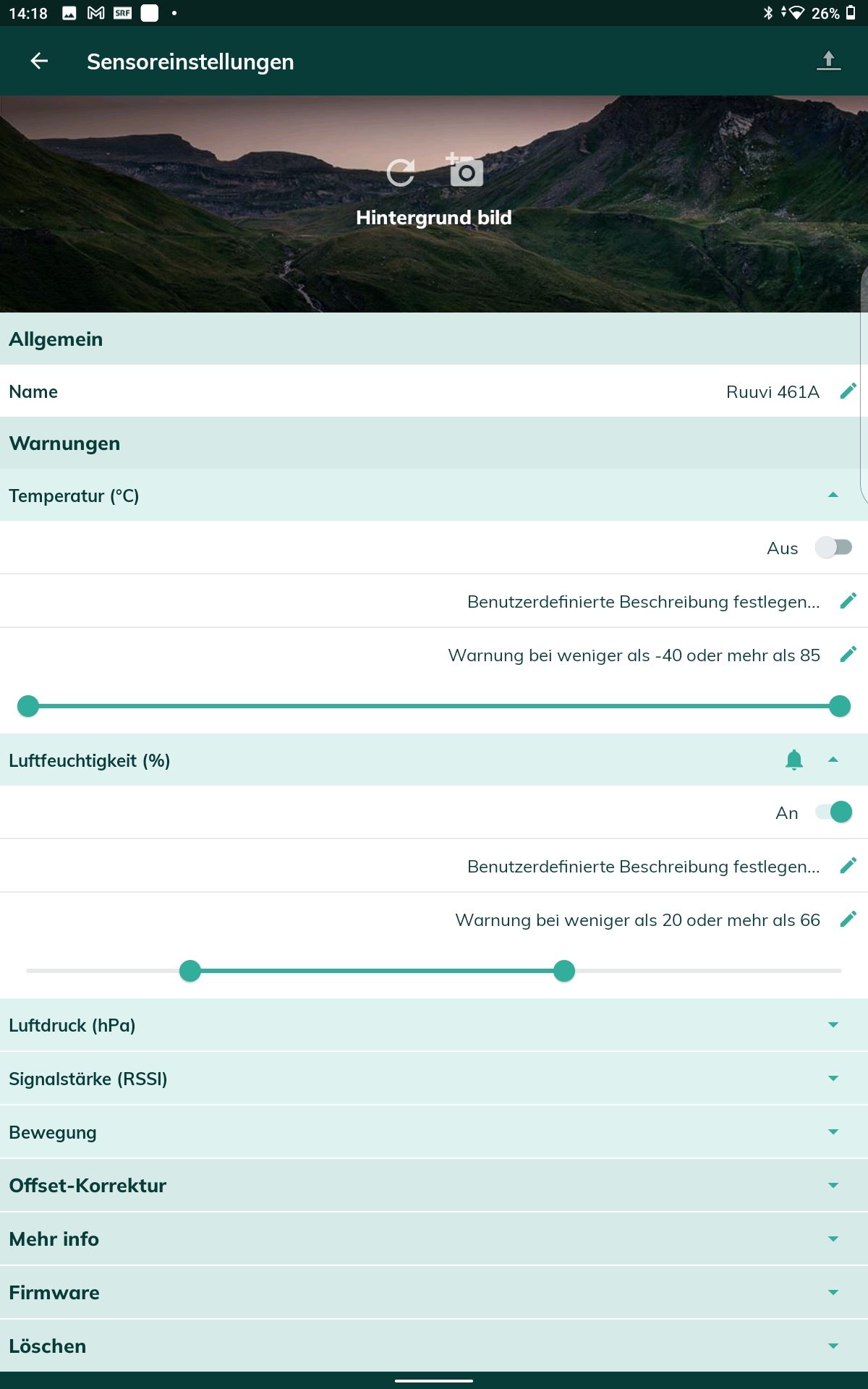Viewport: 868px width, 1389px height.
Task: Tap the Warnungen section header
Action: point(434,443)
